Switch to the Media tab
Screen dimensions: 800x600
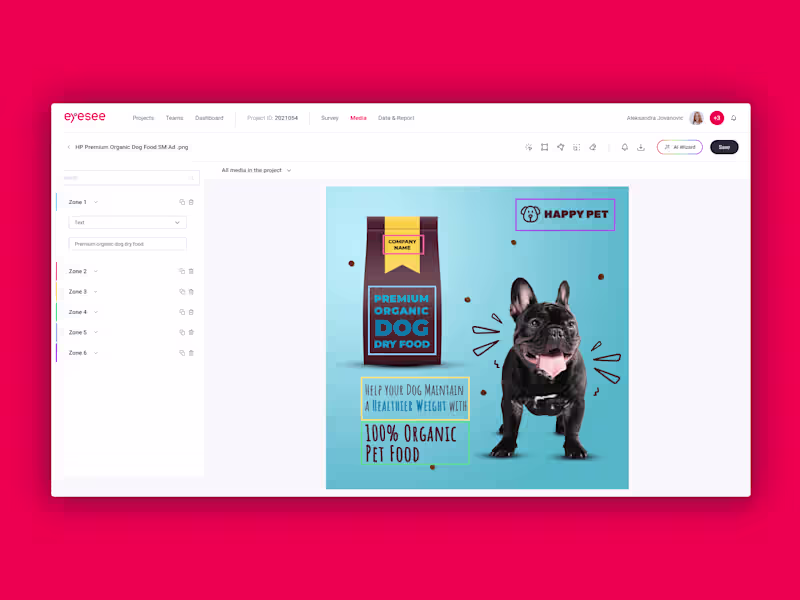pos(358,118)
